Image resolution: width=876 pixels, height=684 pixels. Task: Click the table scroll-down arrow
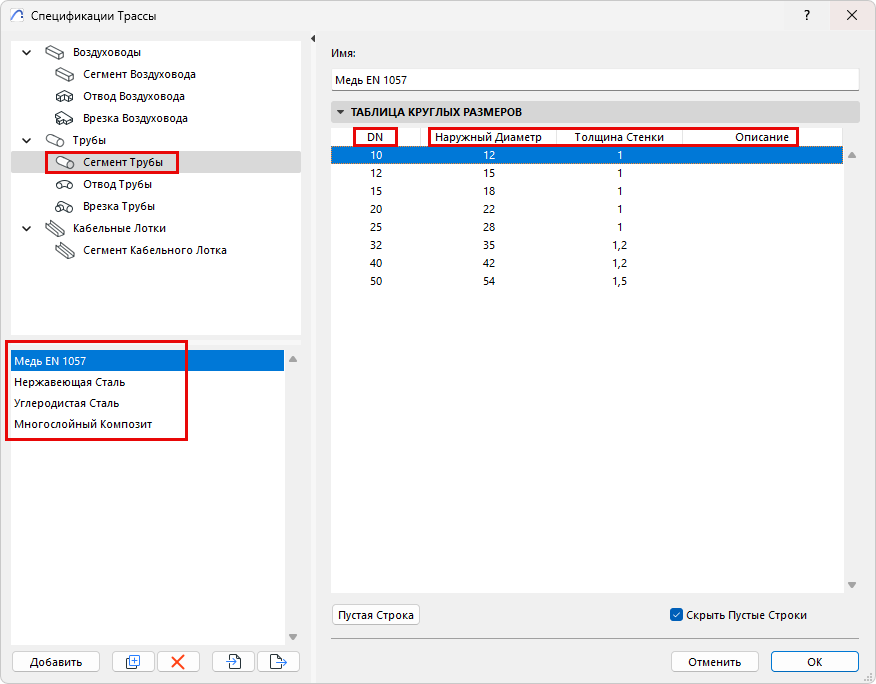pos(852,585)
